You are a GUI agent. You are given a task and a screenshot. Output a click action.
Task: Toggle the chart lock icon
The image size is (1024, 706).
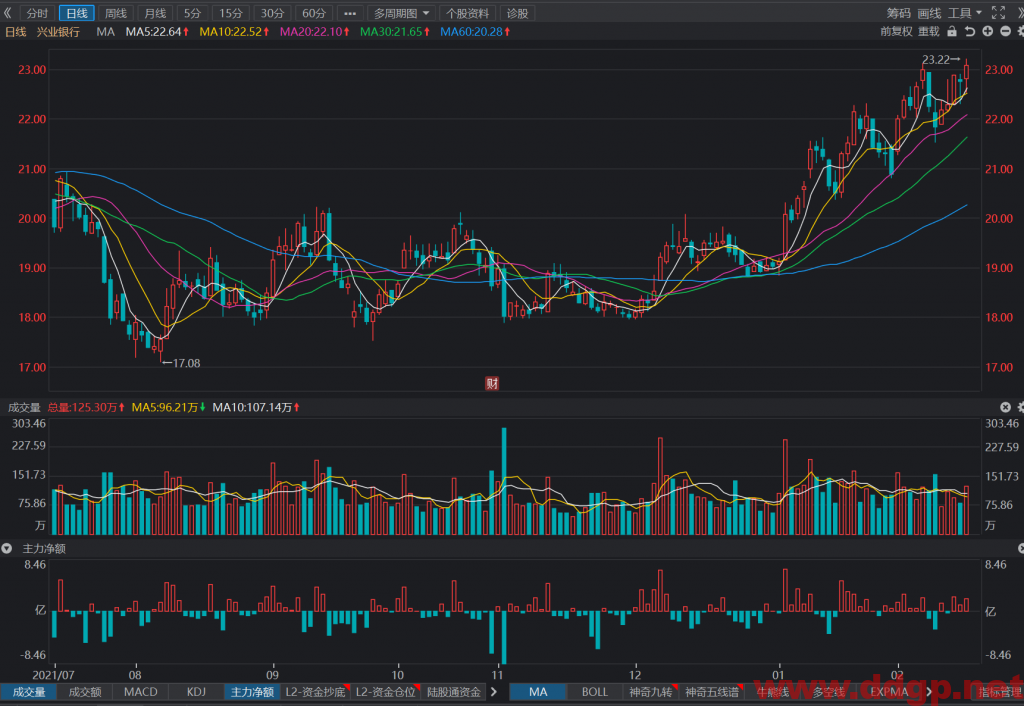point(952,31)
